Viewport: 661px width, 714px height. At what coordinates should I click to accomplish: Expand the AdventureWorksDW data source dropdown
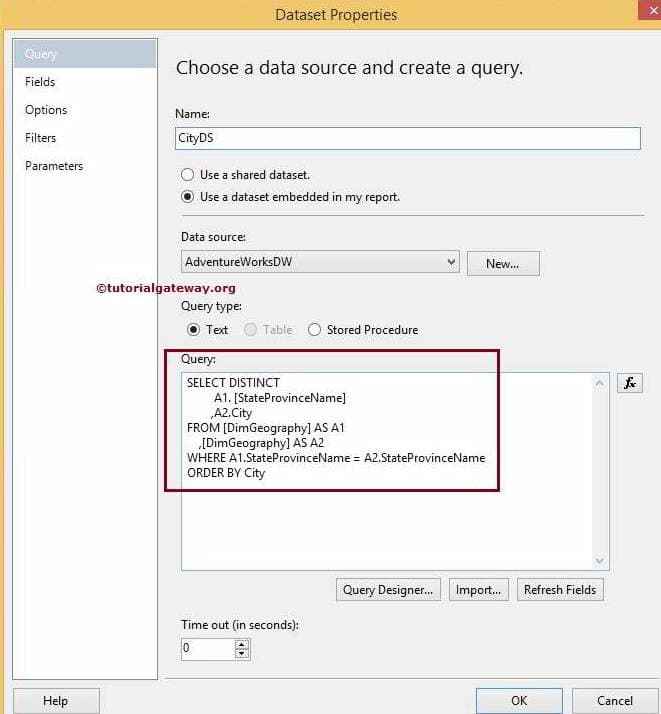(320, 262)
